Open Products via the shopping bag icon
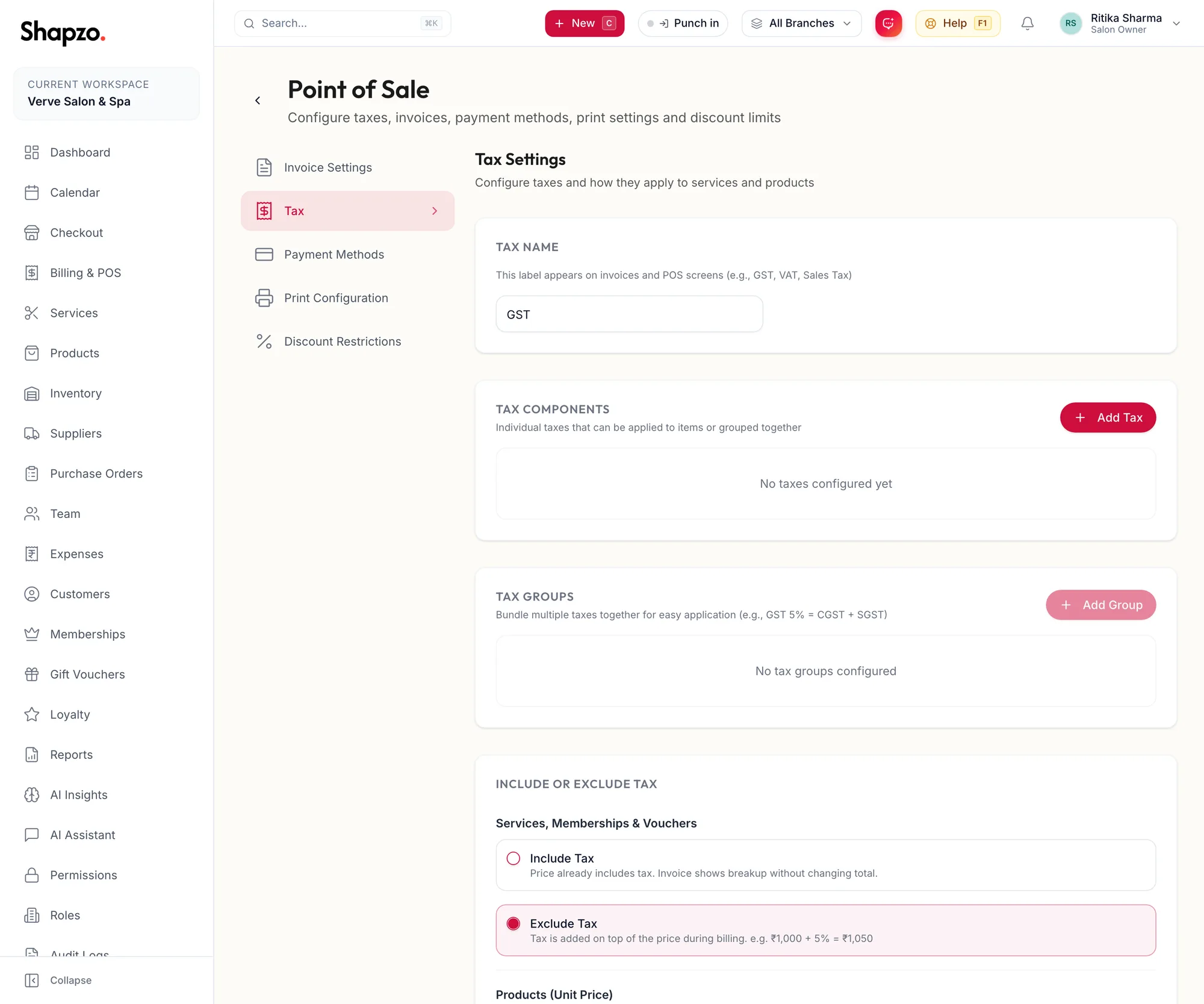 [32, 353]
